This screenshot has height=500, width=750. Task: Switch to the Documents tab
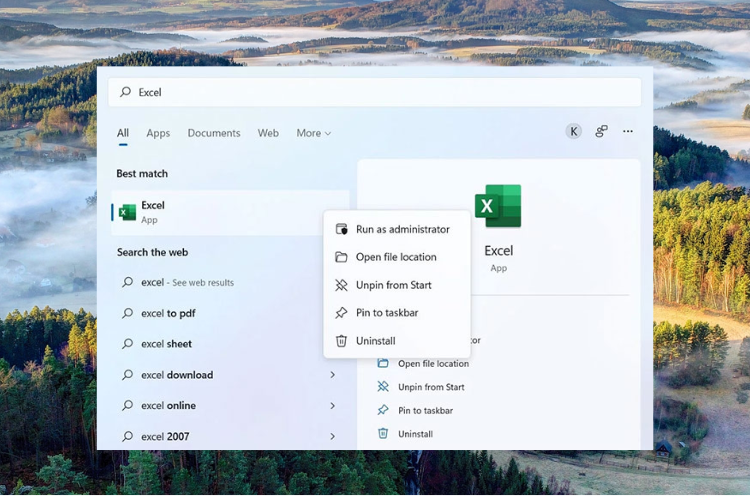[x=214, y=133]
